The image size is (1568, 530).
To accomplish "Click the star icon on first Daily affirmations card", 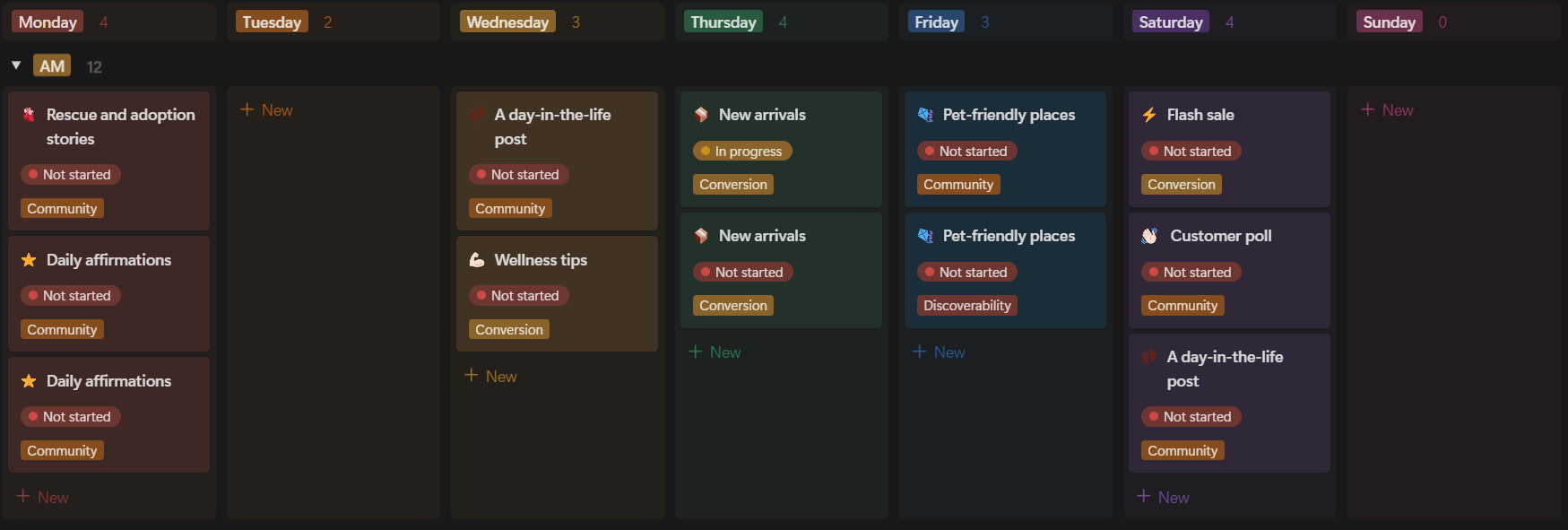I will point(29,260).
